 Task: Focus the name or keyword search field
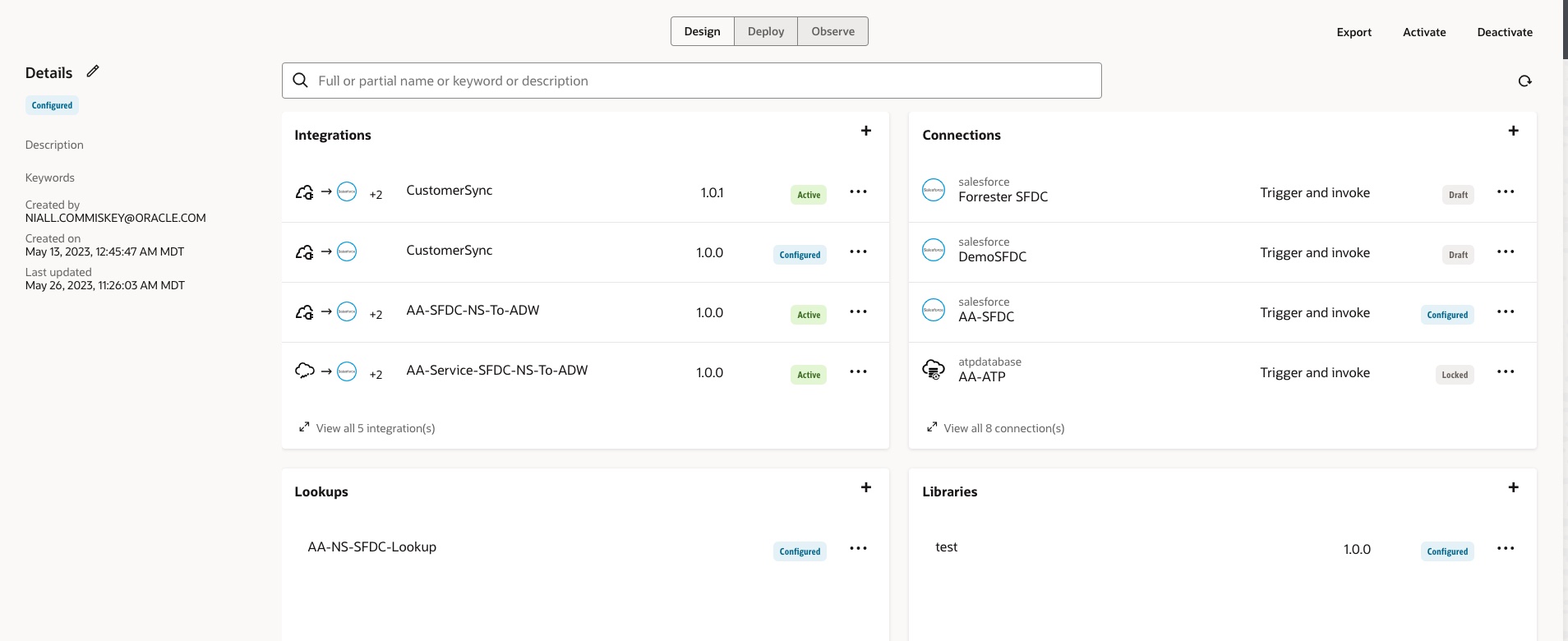(x=692, y=81)
